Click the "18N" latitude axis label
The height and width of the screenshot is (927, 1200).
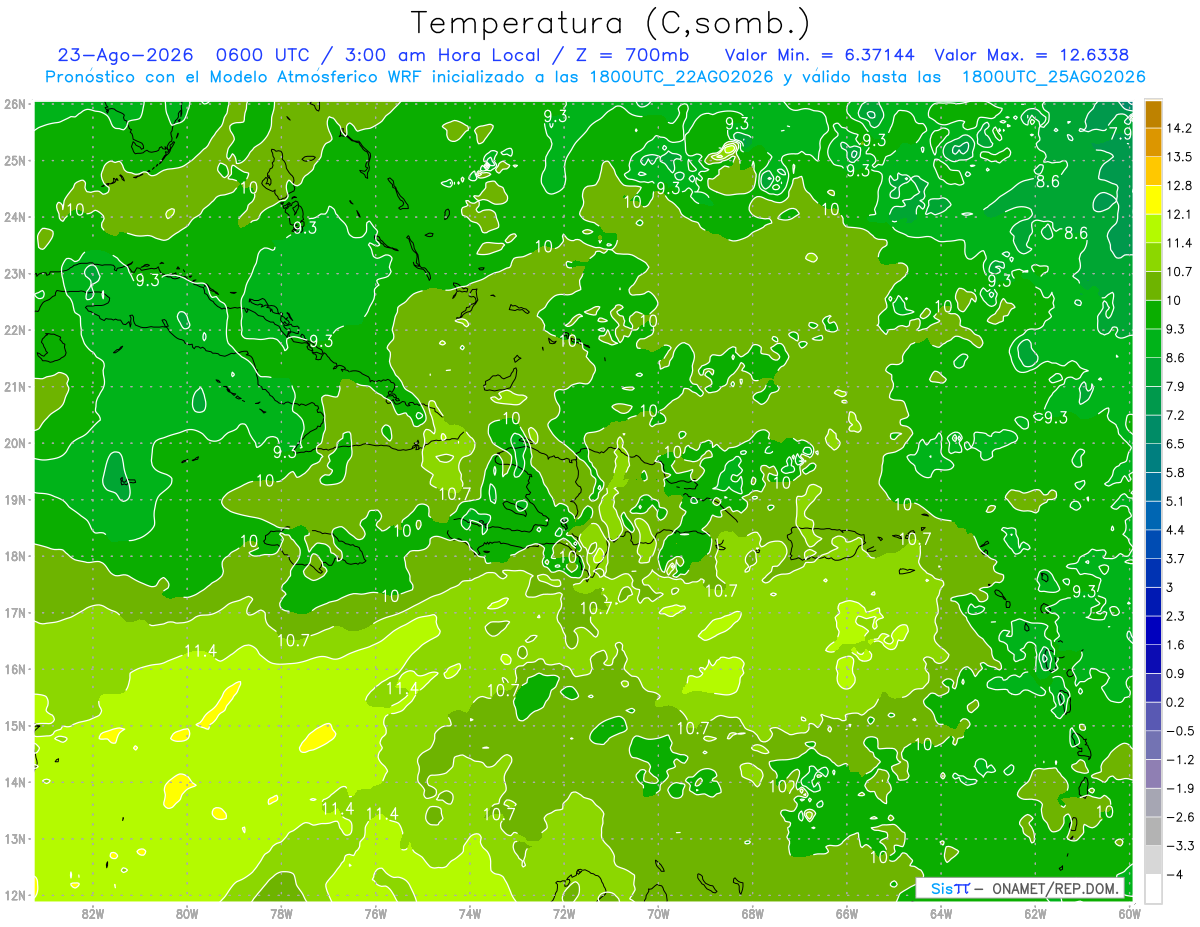15,556
